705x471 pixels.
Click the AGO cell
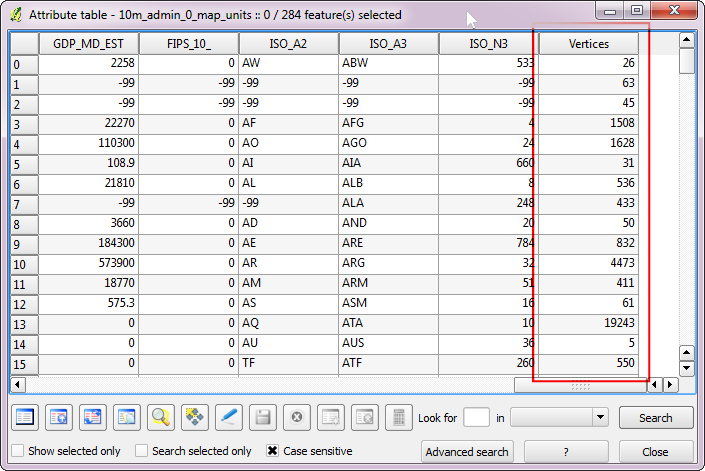click(388, 143)
